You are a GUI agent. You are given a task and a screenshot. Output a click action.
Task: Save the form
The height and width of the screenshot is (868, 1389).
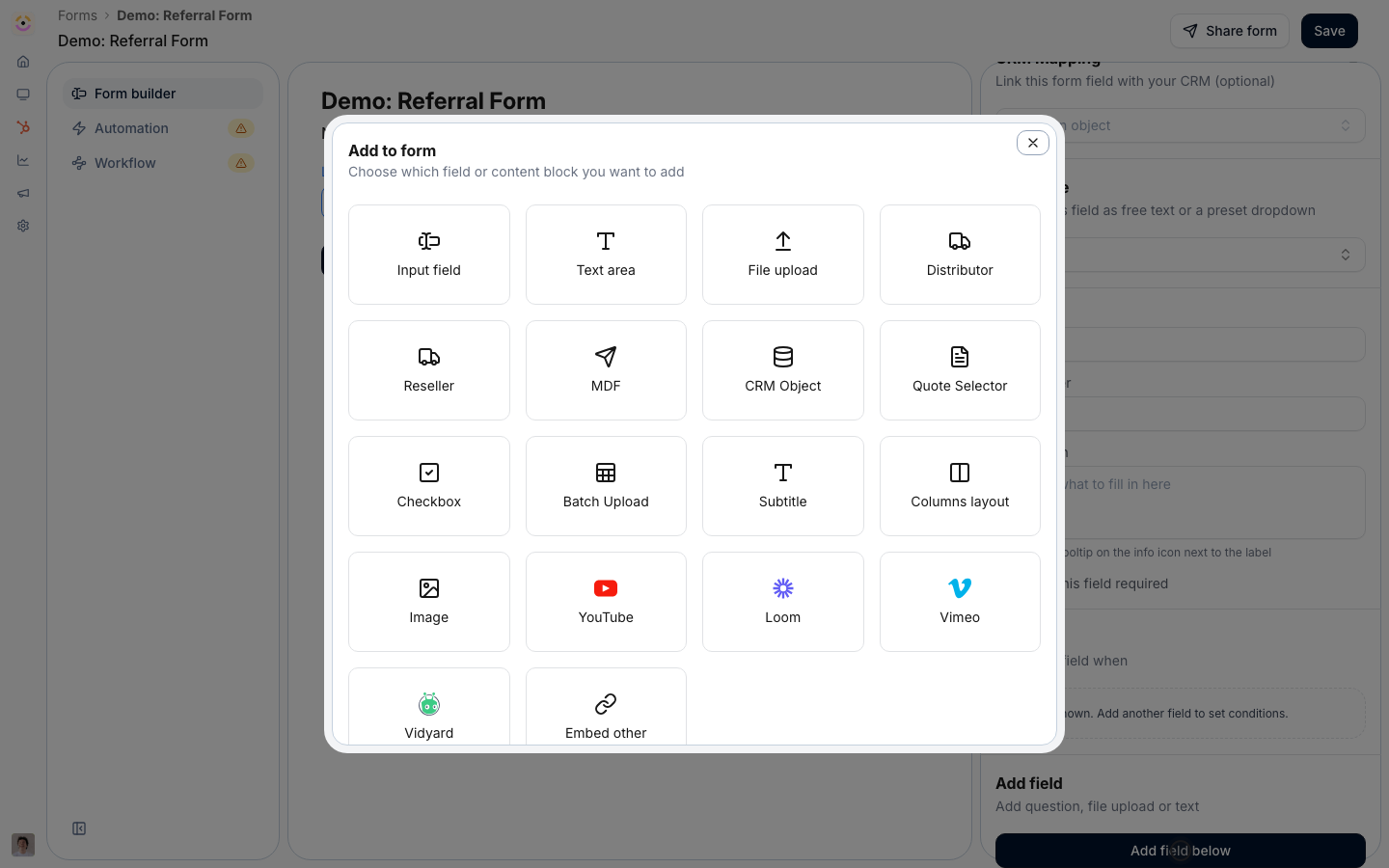[x=1329, y=31]
